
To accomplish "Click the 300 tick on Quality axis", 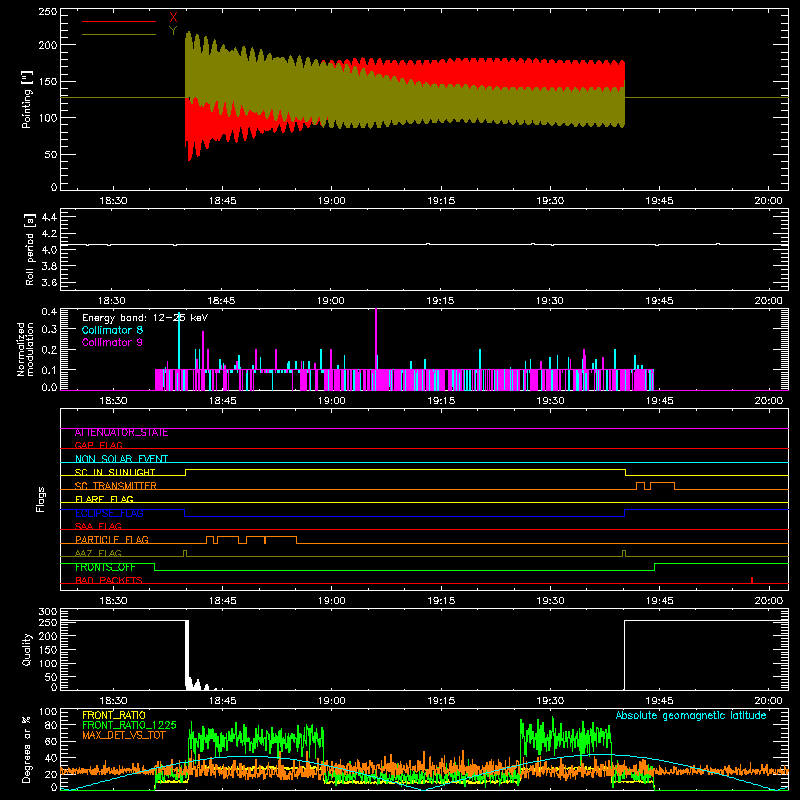I will (47, 612).
